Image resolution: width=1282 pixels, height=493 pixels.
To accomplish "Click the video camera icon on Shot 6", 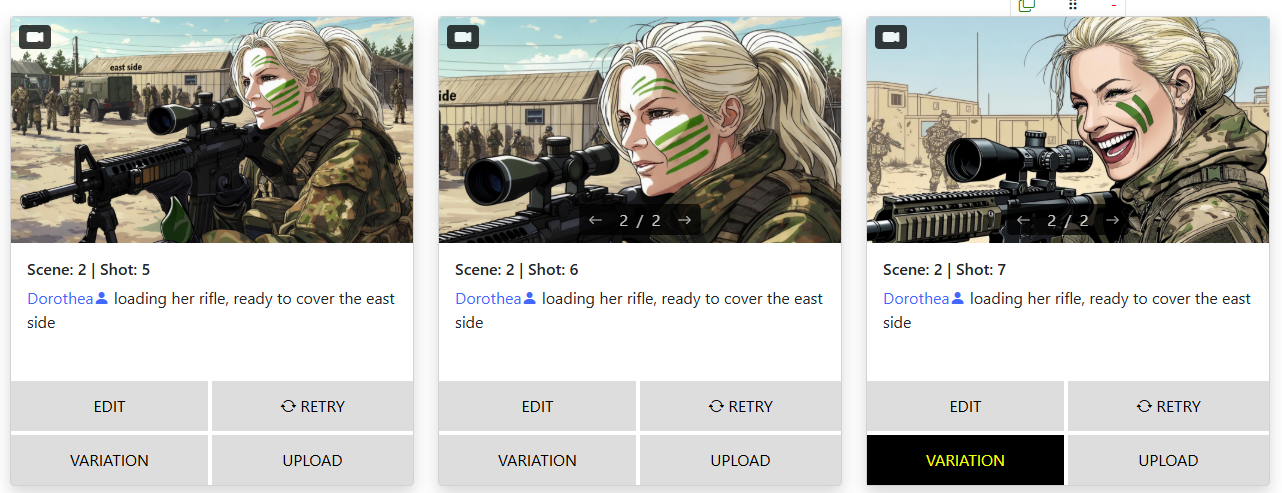I will (x=463, y=37).
